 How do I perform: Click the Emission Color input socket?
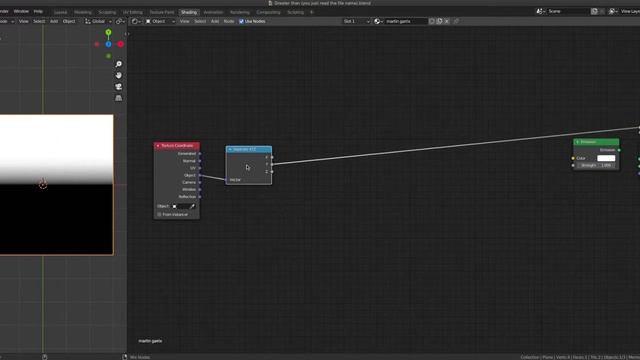coord(573,158)
